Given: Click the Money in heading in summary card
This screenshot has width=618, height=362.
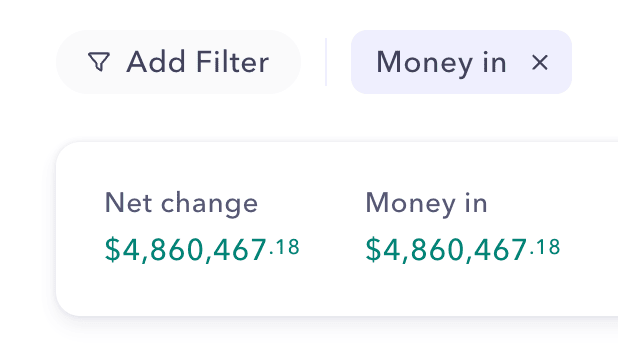Looking at the screenshot, I should pyautogui.click(x=426, y=203).
